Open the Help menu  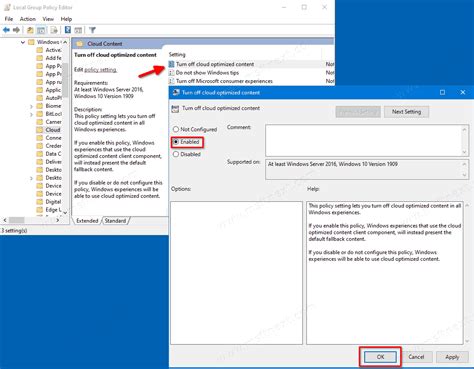coord(66,19)
